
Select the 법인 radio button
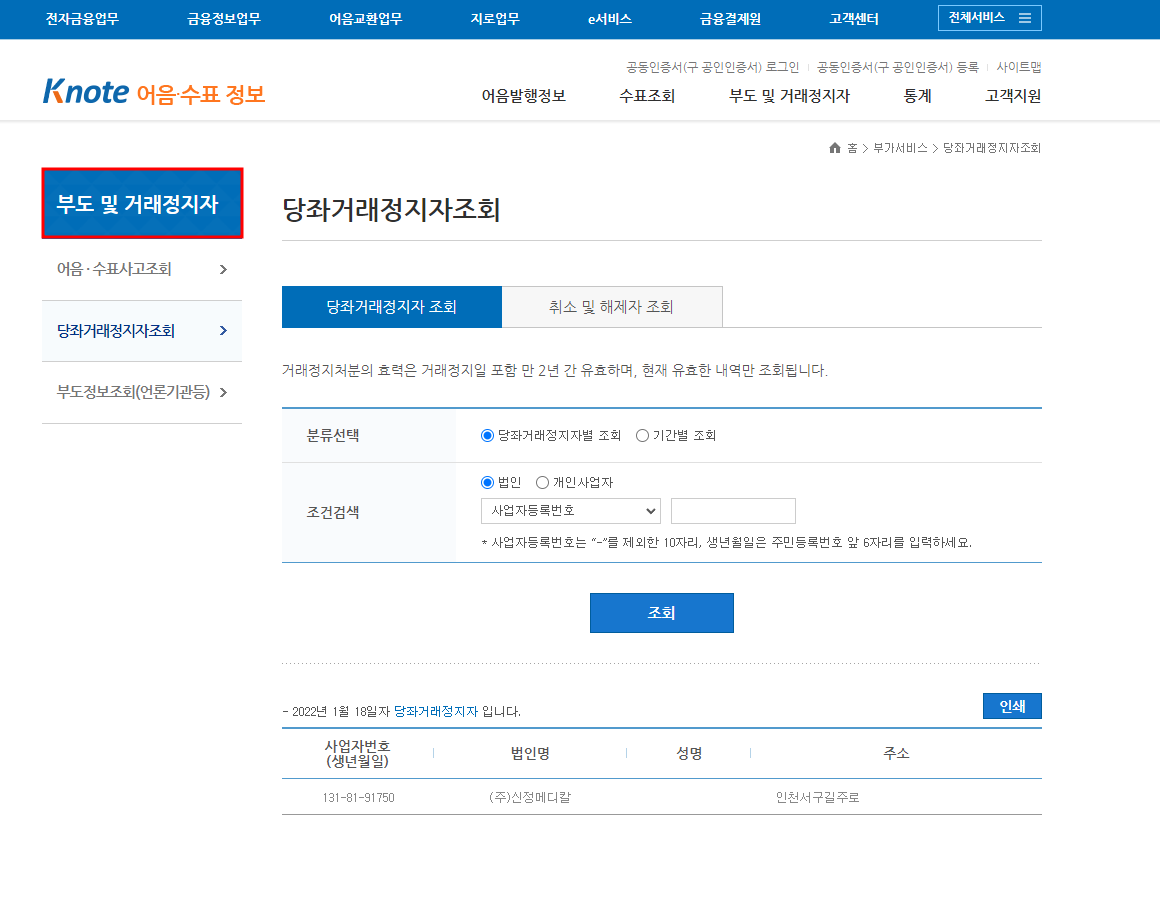click(487, 482)
